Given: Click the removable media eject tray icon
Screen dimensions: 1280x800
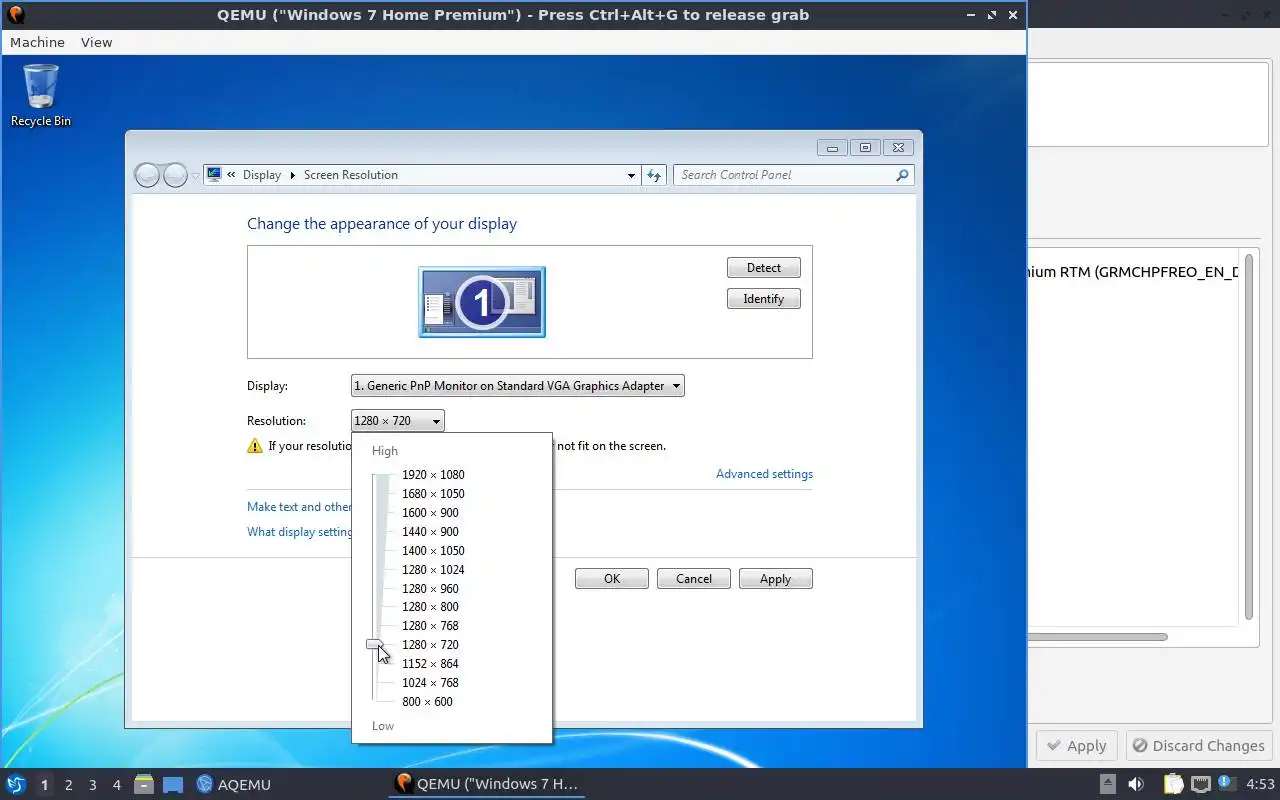Looking at the screenshot, I should click(1108, 784).
